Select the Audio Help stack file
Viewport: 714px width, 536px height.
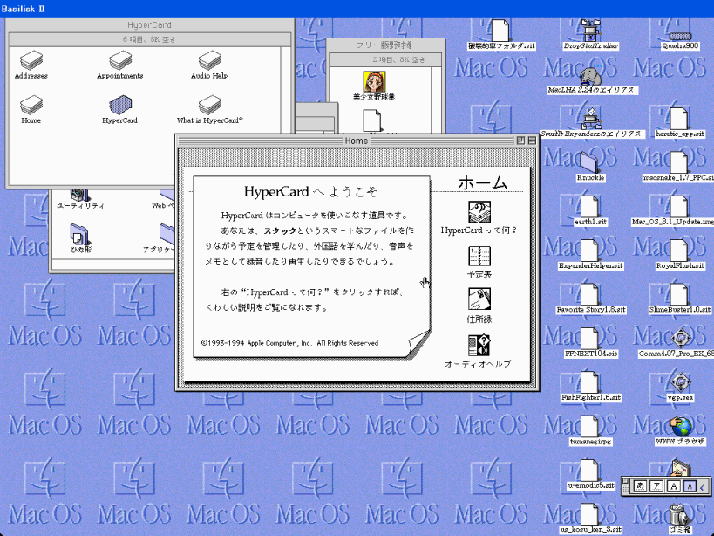coord(209,62)
